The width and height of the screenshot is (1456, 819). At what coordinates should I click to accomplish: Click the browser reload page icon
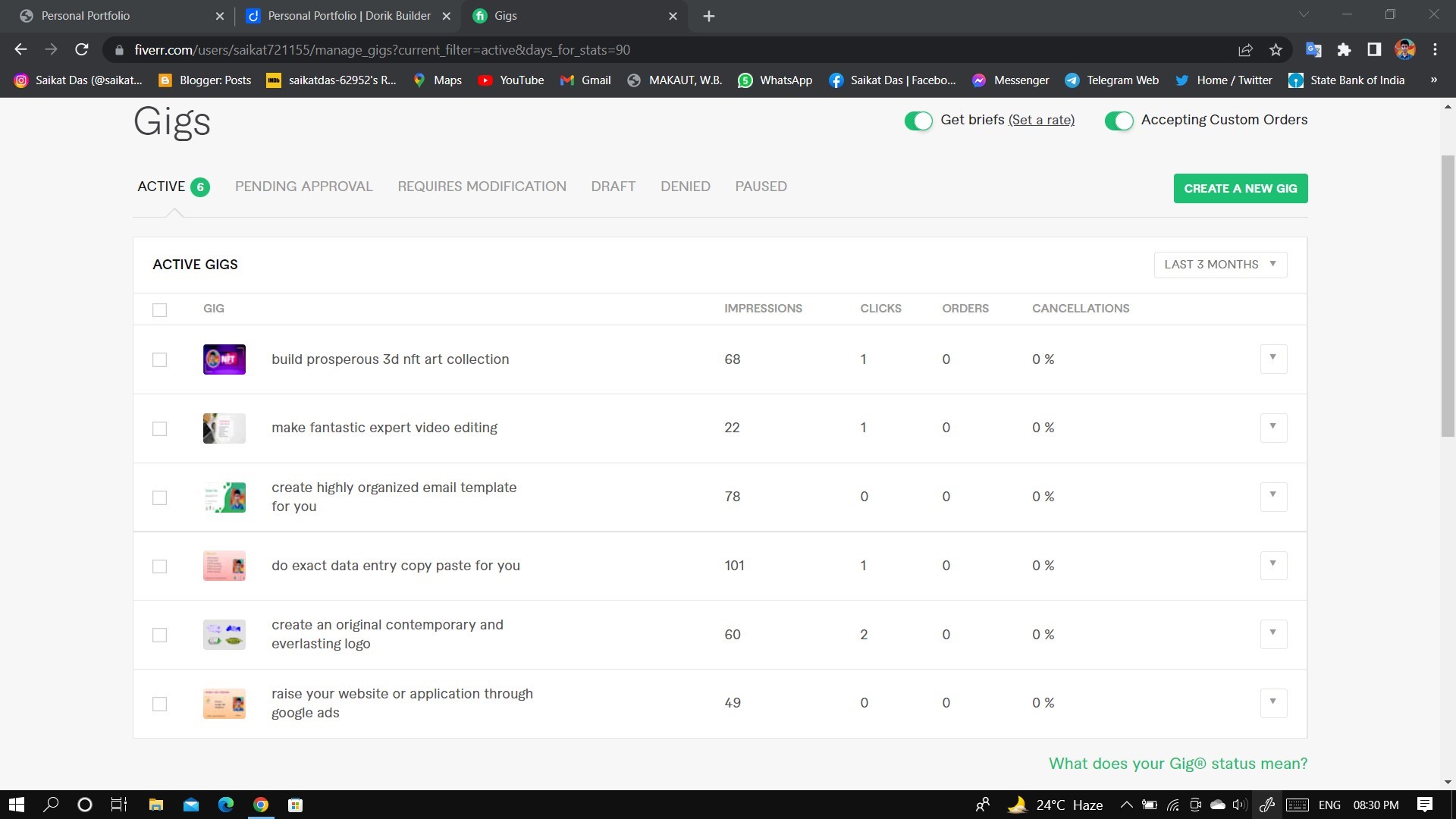tap(82, 50)
